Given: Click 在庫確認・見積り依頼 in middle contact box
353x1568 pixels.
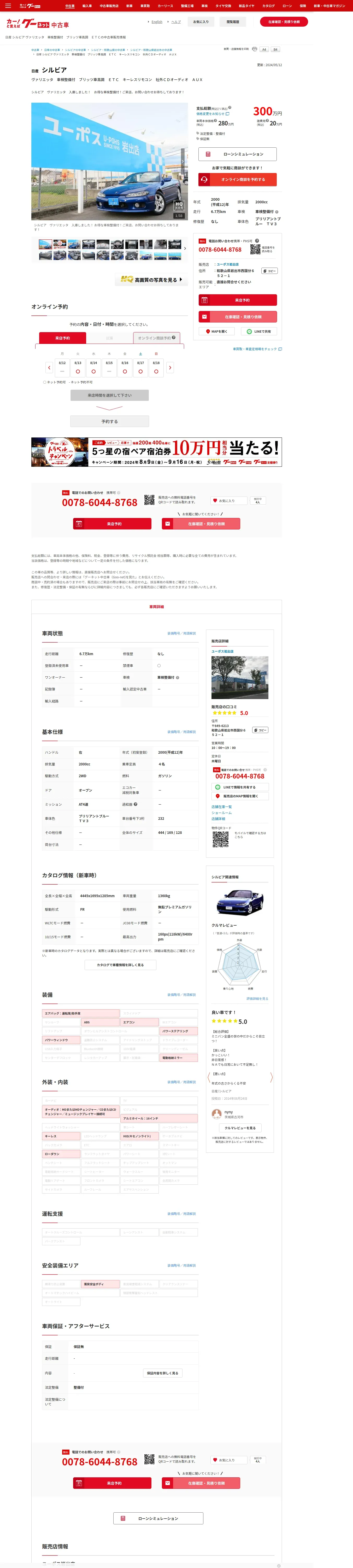Looking at the screenshot, I should pos(201,523).
